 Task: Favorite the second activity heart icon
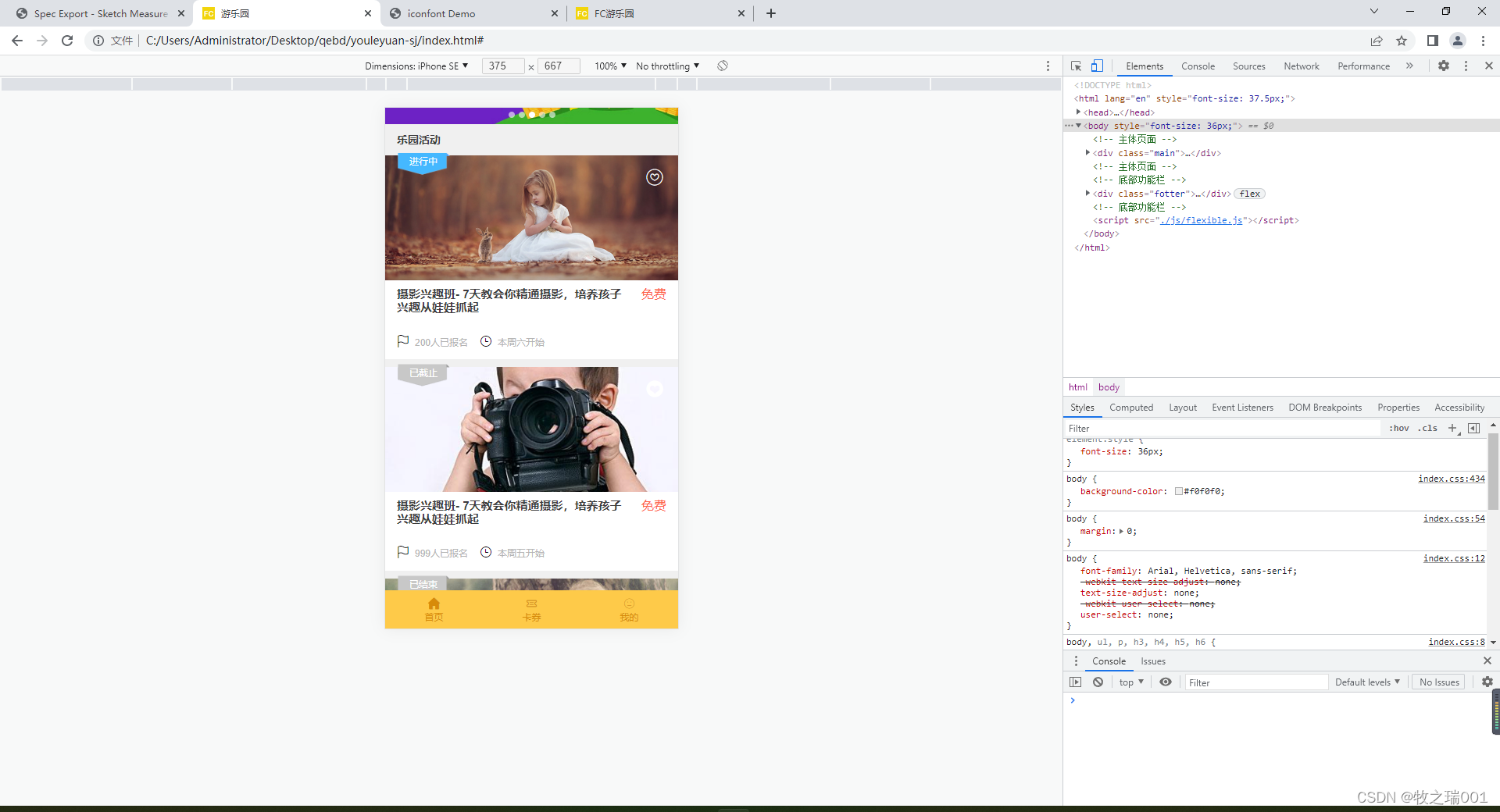655,389
